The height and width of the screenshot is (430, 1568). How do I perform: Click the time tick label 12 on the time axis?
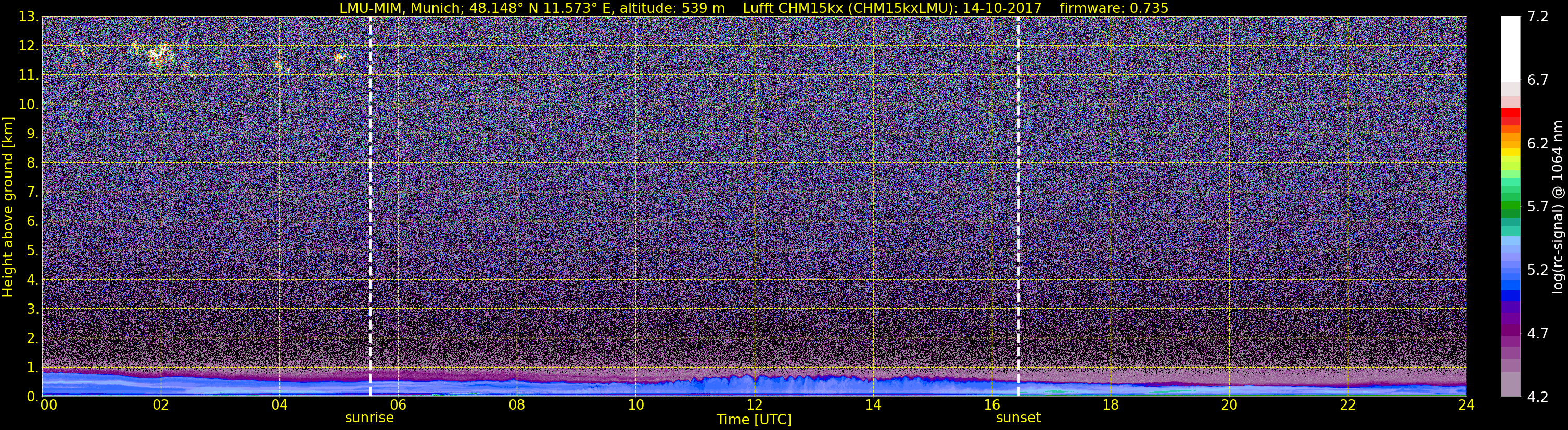pyautogui.click(x=754, y=405)
